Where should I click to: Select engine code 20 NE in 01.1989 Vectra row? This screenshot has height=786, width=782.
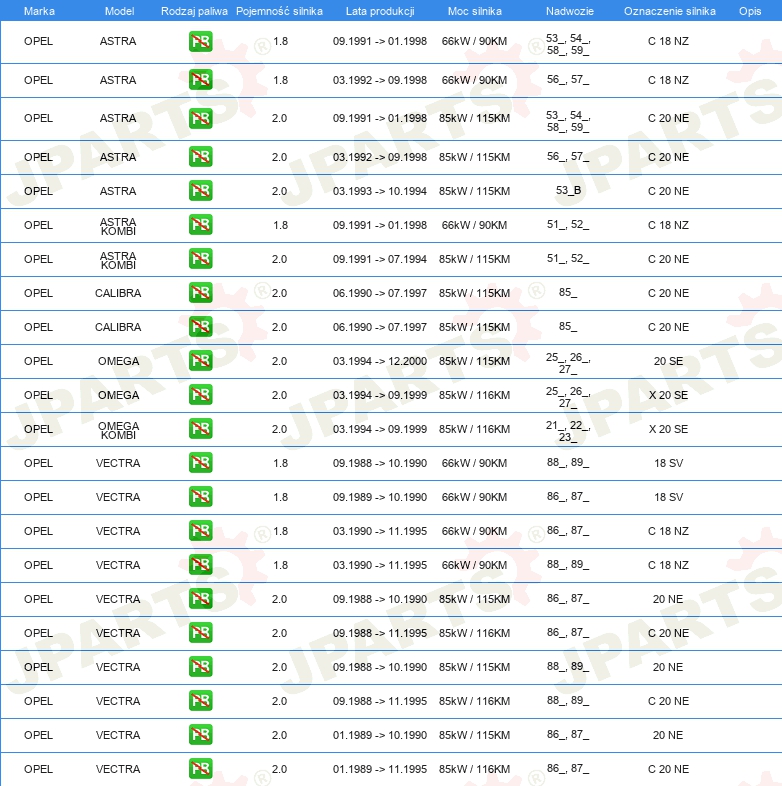pyautogui.click(x=668, y=735)
